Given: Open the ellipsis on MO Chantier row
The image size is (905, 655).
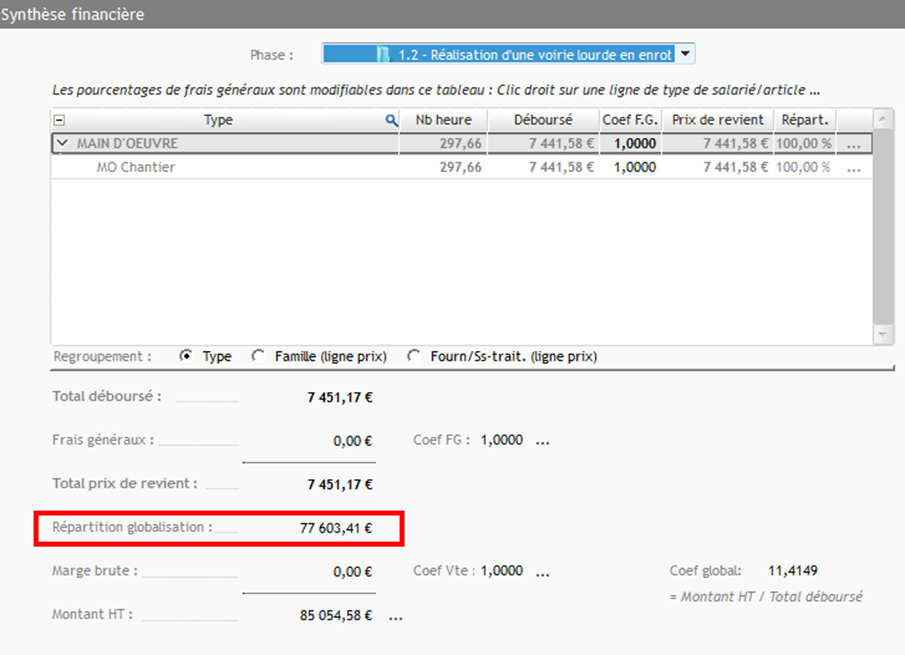Looking at the screenshot, I should pyautogui.click(x=853, y=168).
